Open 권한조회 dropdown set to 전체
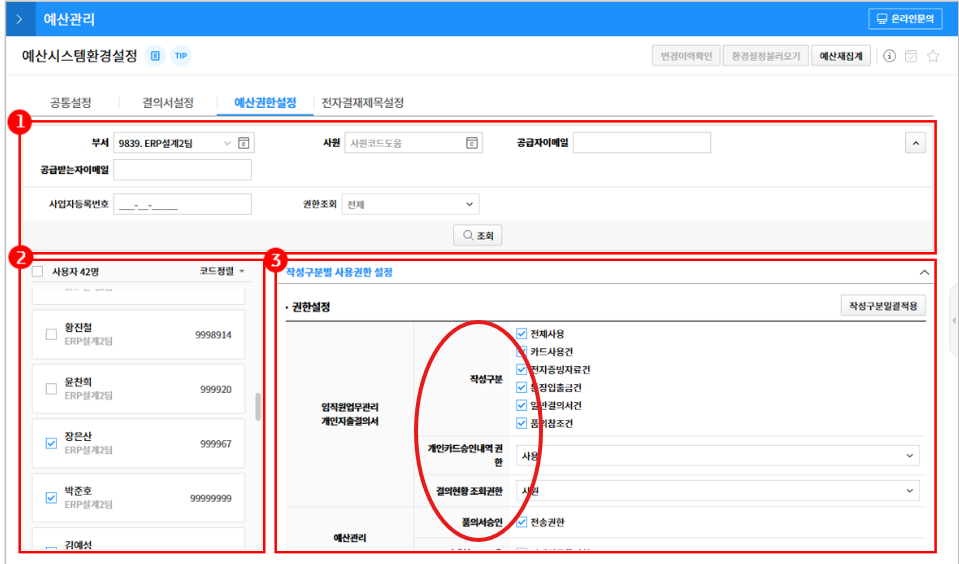959x564 pixels. pyautogui.click(x=410, y=204)
